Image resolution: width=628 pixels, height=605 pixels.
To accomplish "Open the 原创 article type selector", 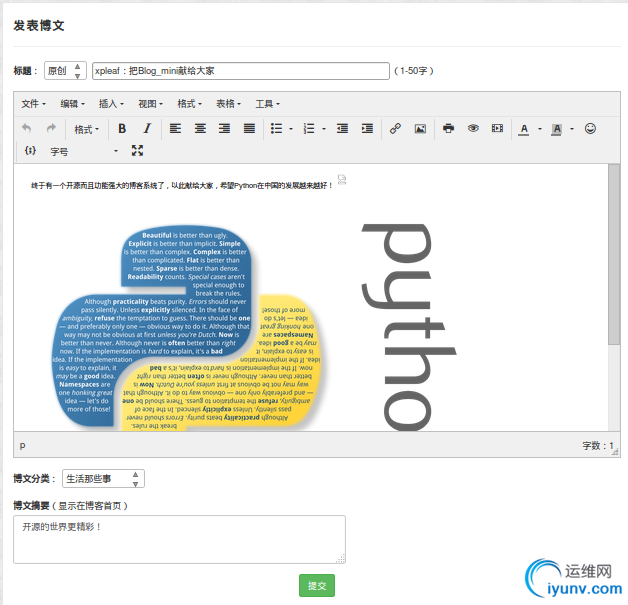I will click(x=65, y=71).
